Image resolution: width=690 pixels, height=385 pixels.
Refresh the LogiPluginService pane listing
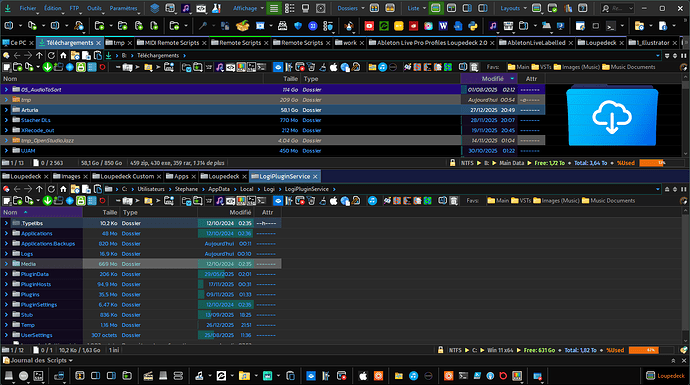click(51, 189)
